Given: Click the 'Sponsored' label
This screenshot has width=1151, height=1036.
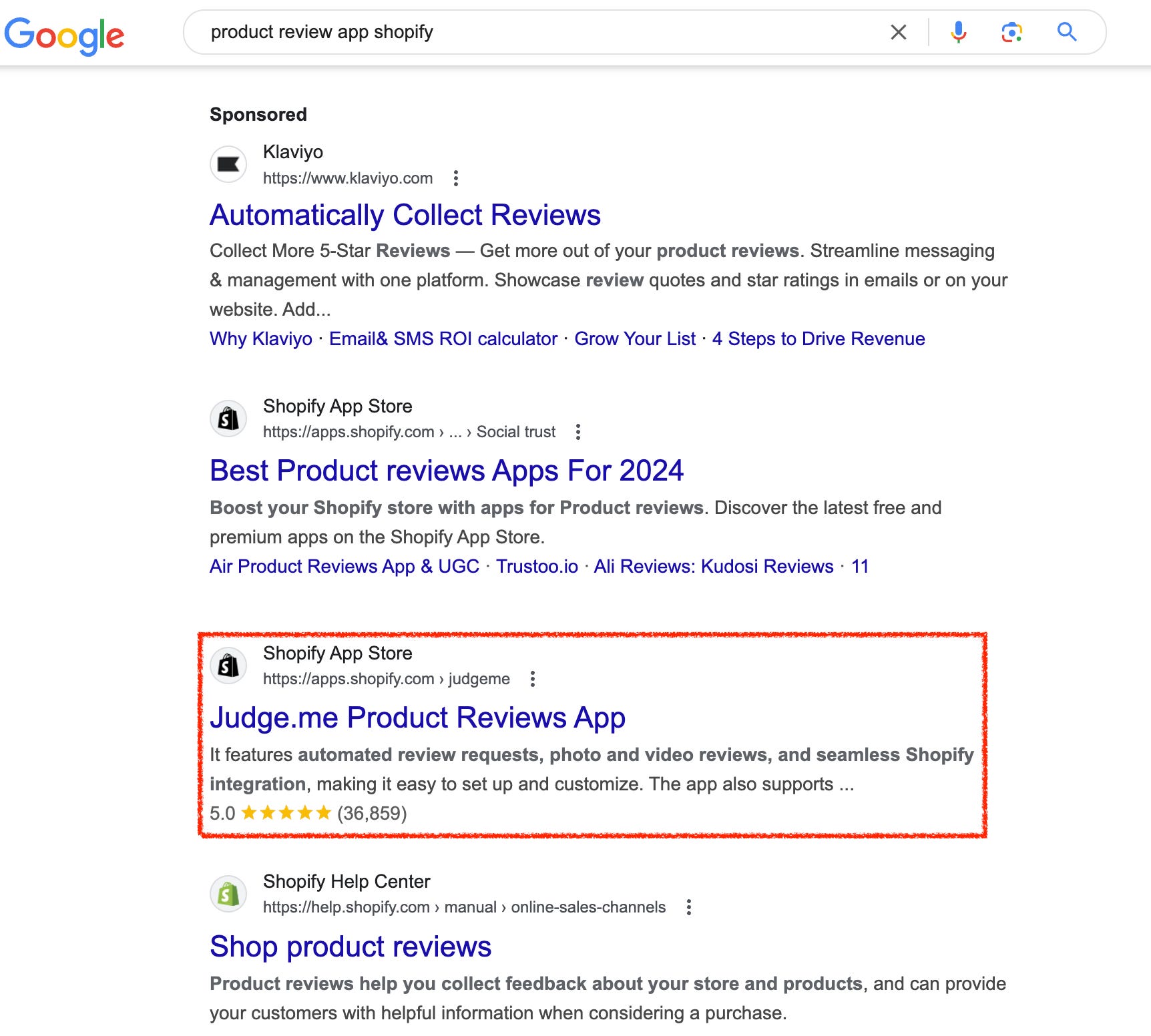Looking at the screenshot, I should [x=258, y=115].
